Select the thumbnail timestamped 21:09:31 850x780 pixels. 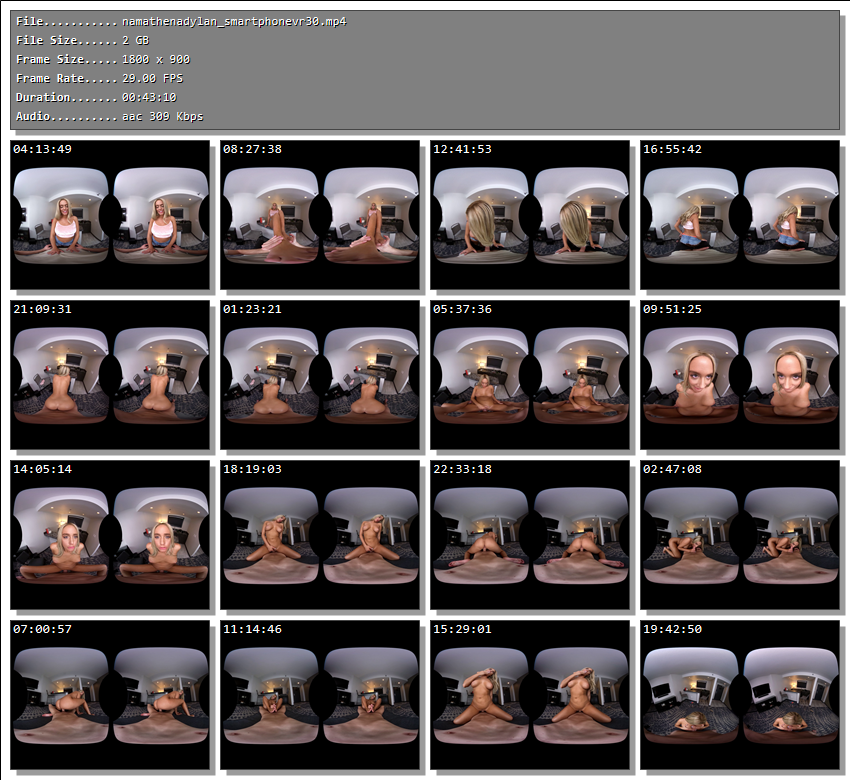coord(110,375)
